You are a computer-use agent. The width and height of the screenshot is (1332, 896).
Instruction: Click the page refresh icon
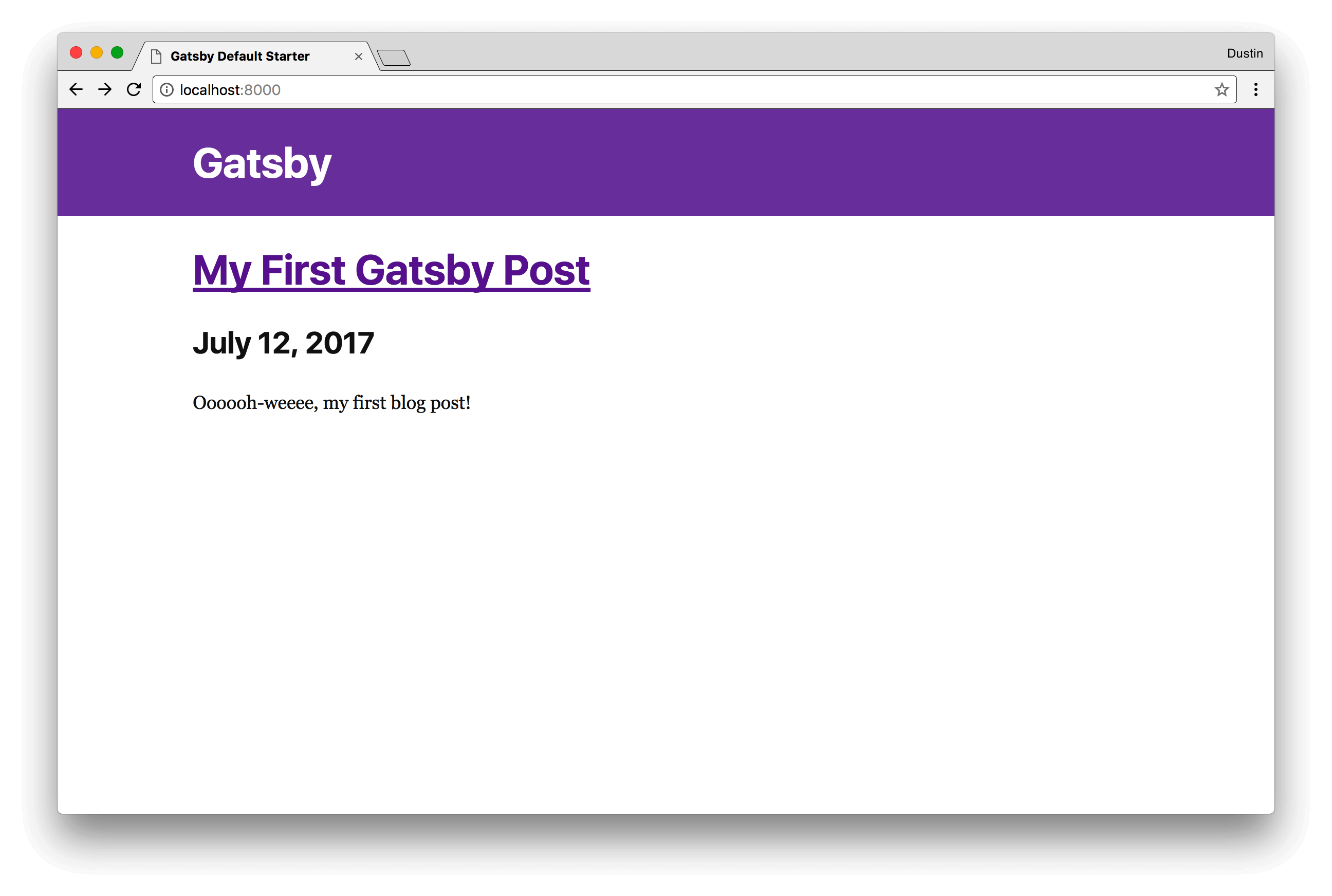click(134, 90)
